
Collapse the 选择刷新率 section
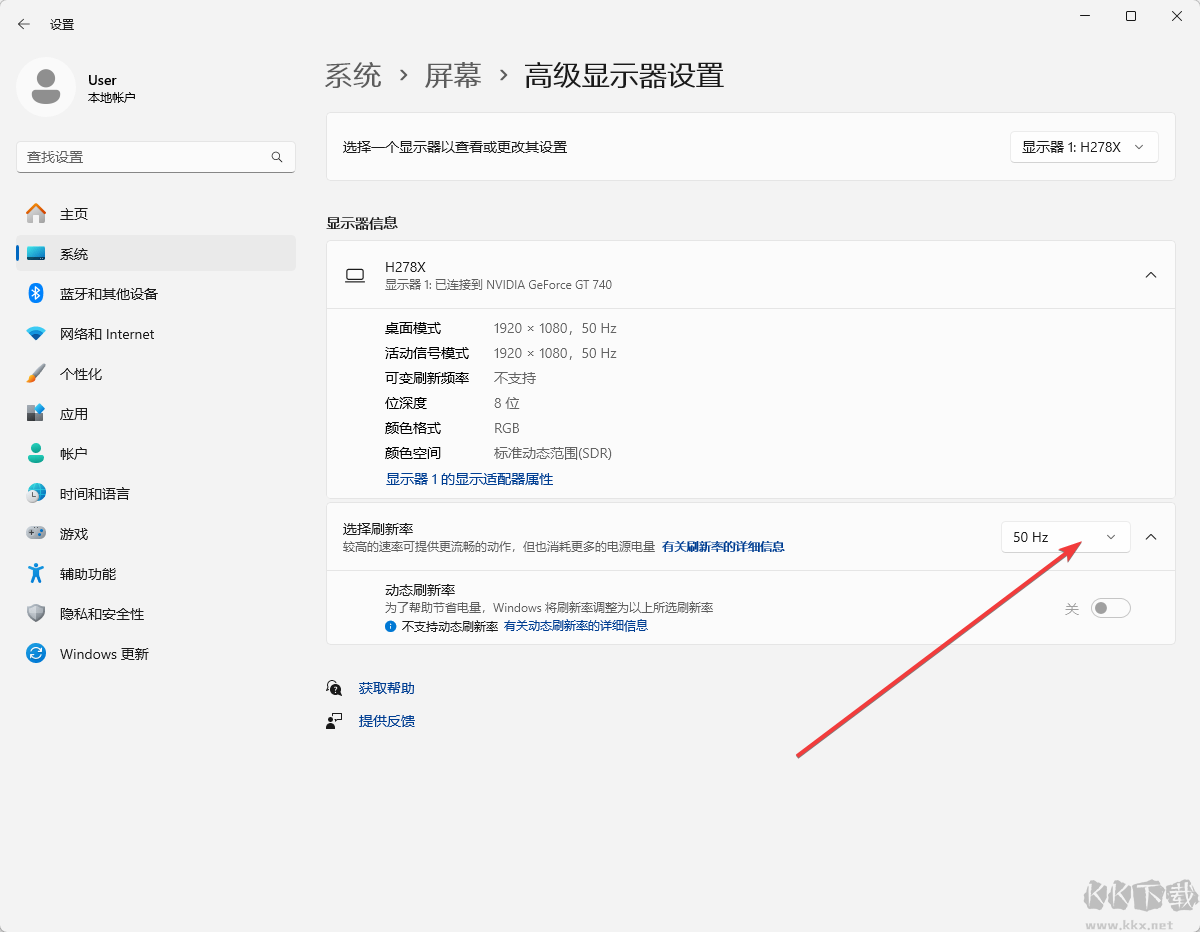click(x=1150, y=537)
